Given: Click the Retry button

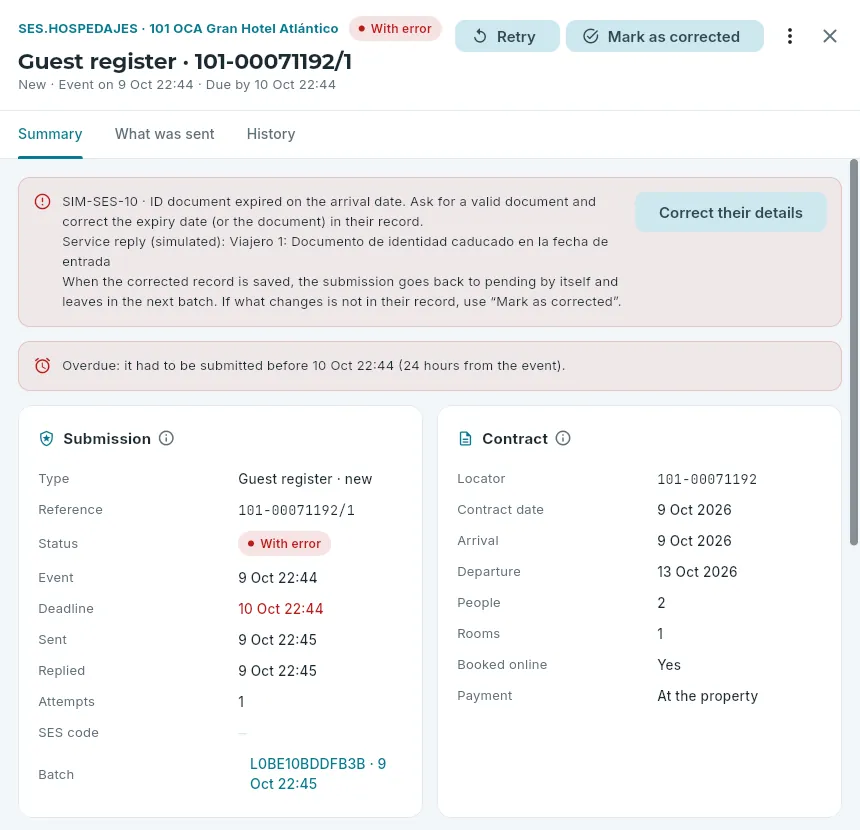Looking at the screenshot, I should (x=507, y=36).
